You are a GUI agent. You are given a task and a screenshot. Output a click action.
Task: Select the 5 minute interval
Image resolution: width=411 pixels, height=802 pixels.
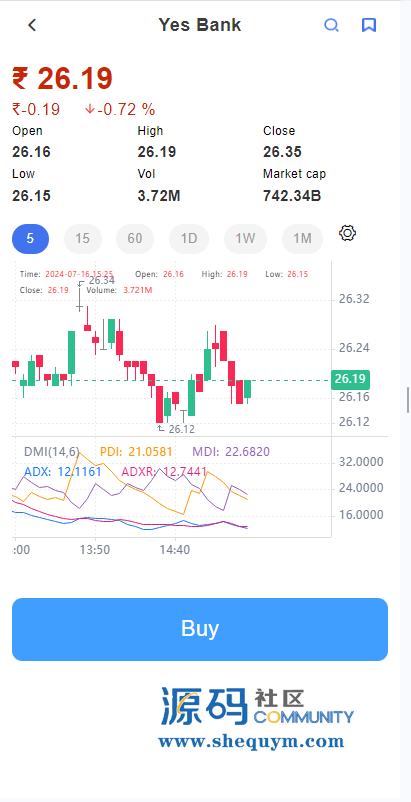31,239
